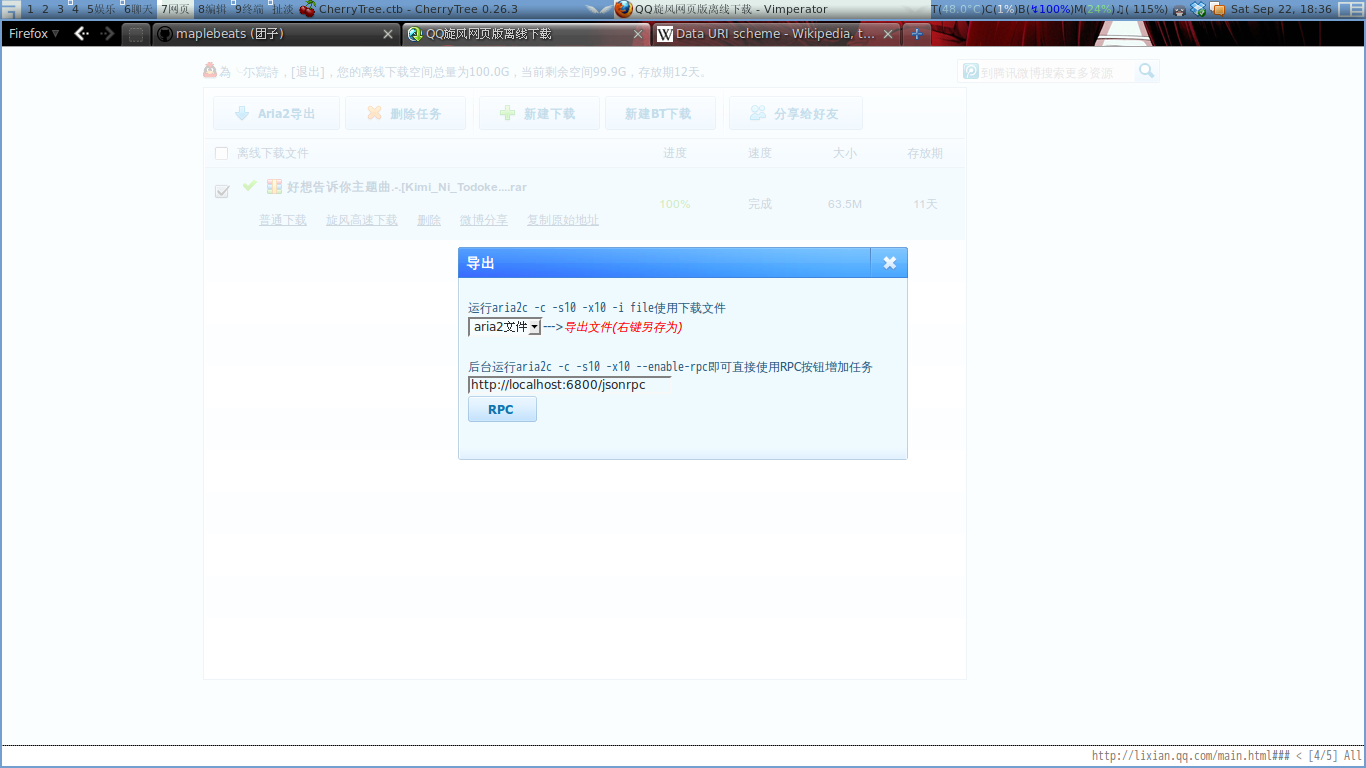Viewport: 1366px width, 768px height.
Task: Click the 微博分享 link
Action: click(x=484, y=220)
